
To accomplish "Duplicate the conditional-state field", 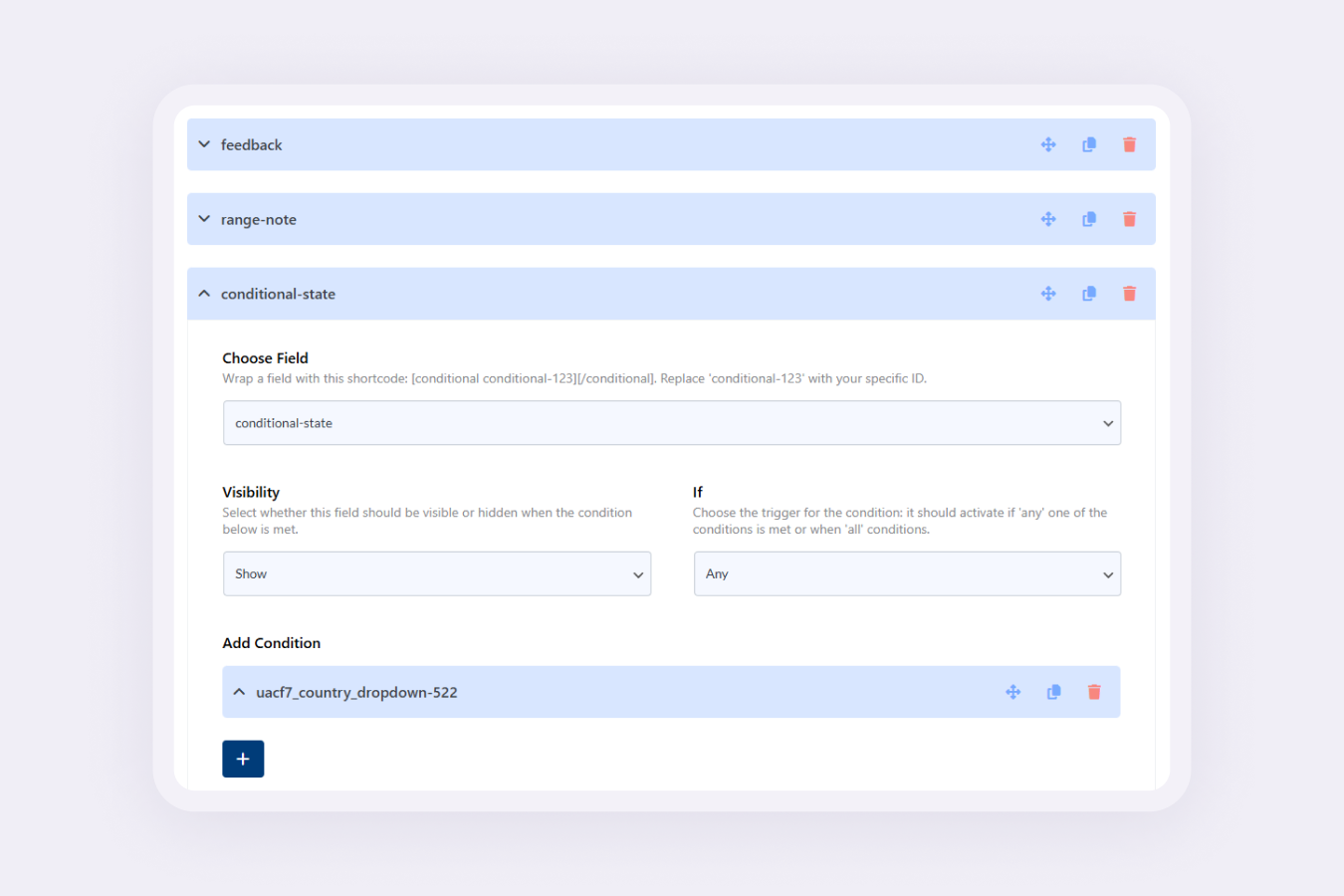I will coord(1088,294).
